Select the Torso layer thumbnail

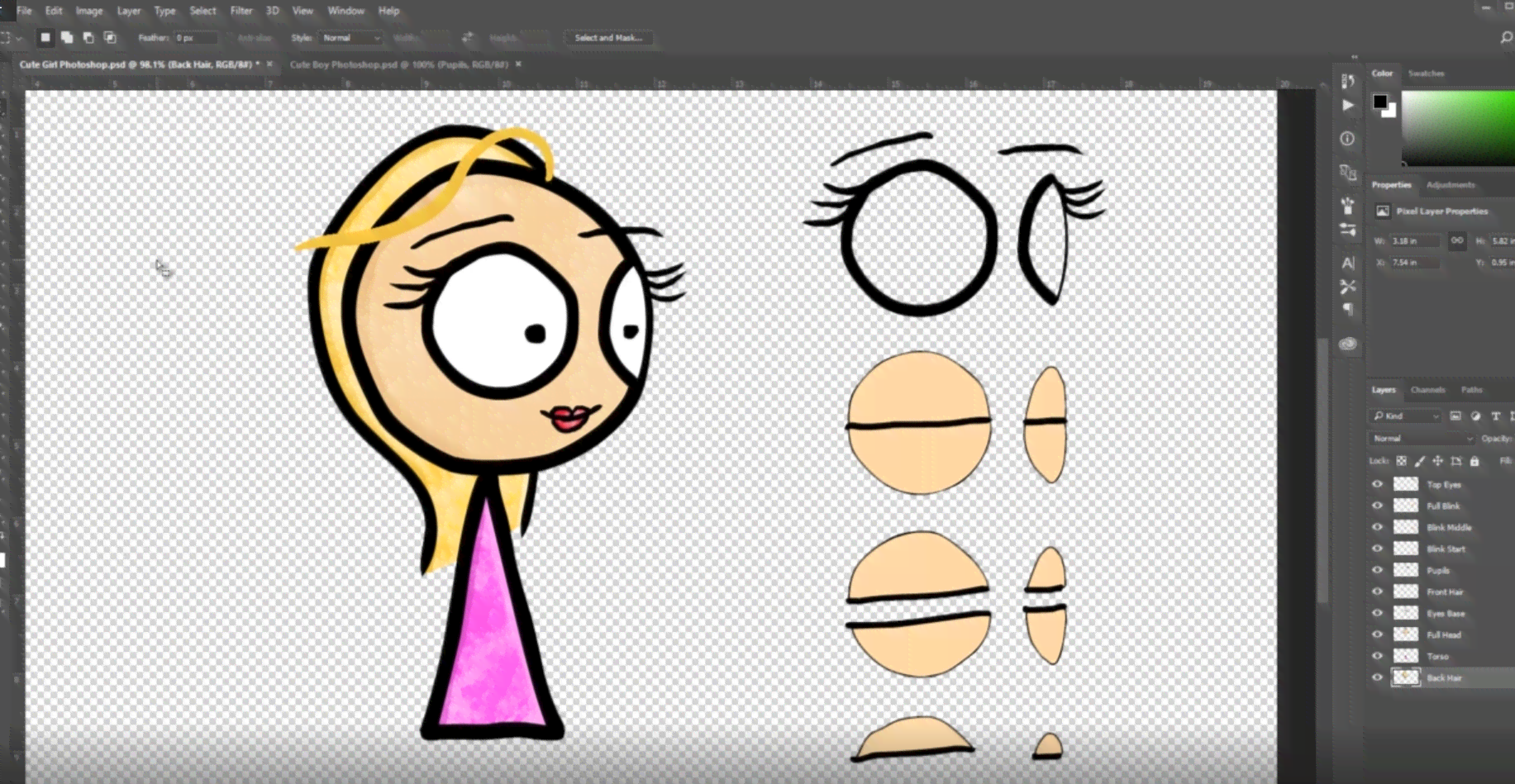click(x=1406, y=656)
